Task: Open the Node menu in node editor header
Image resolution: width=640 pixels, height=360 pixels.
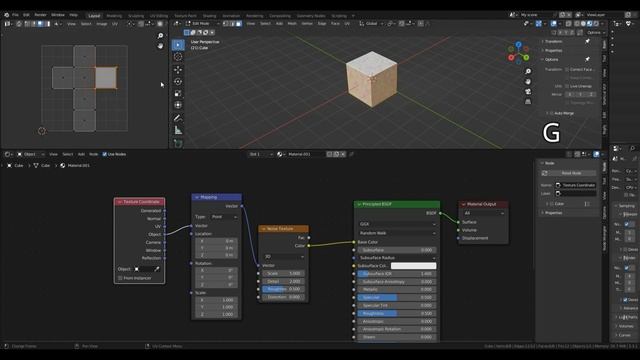Action: [x=93, y=154]
